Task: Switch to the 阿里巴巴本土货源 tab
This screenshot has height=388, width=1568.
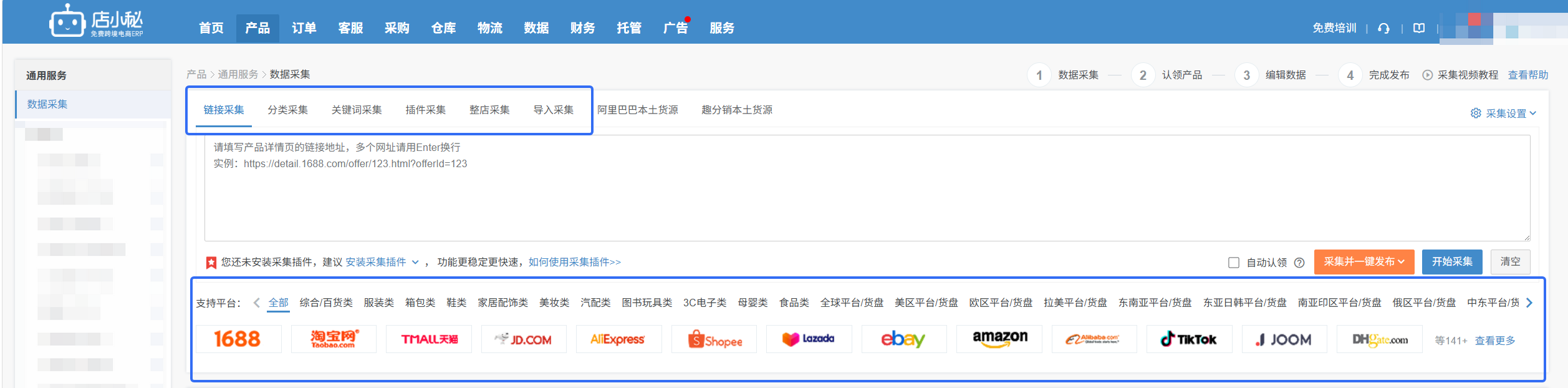Action: click(638, 110)
